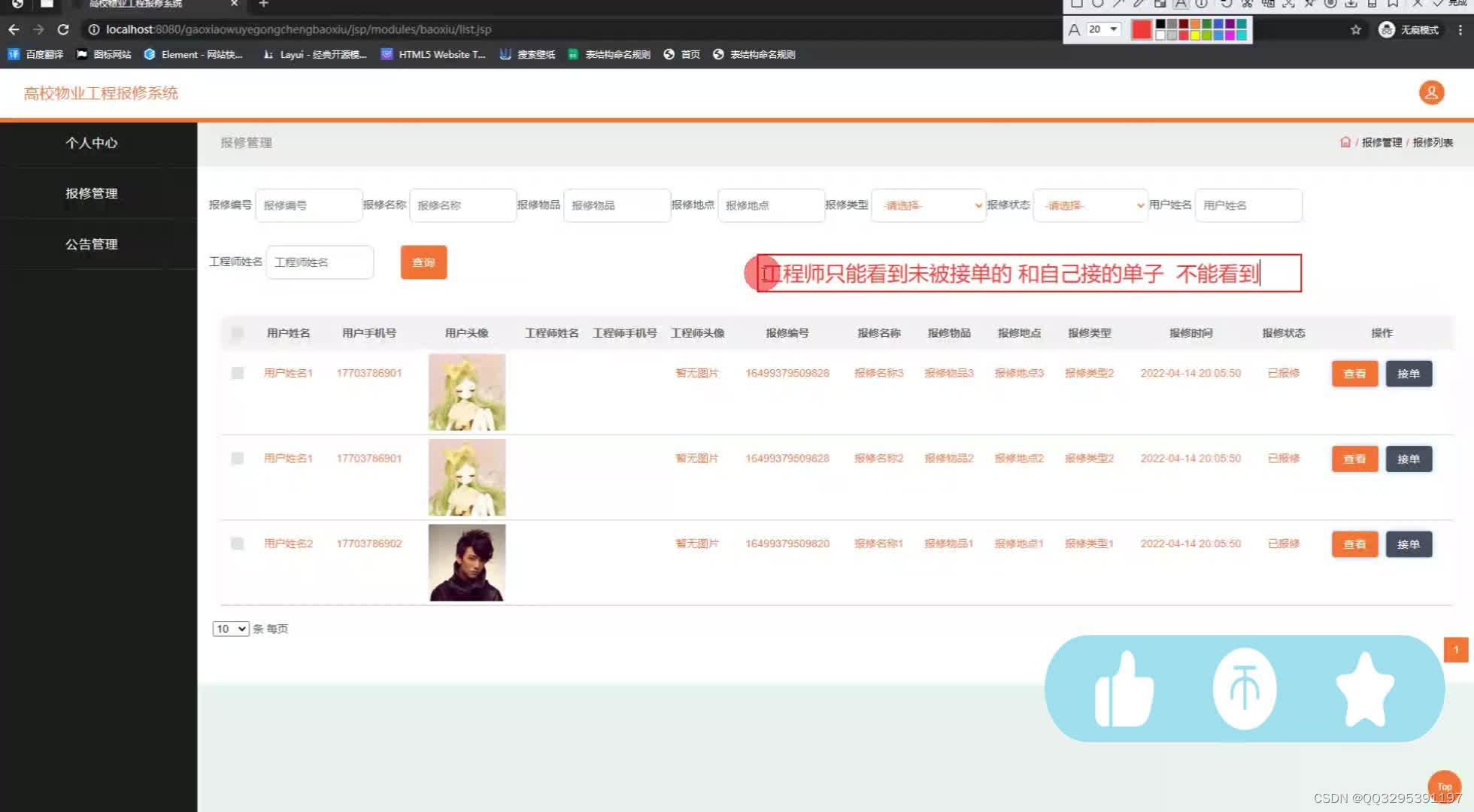Click the 报修列表 breadcrumb item

click(x=1433, y=142)
